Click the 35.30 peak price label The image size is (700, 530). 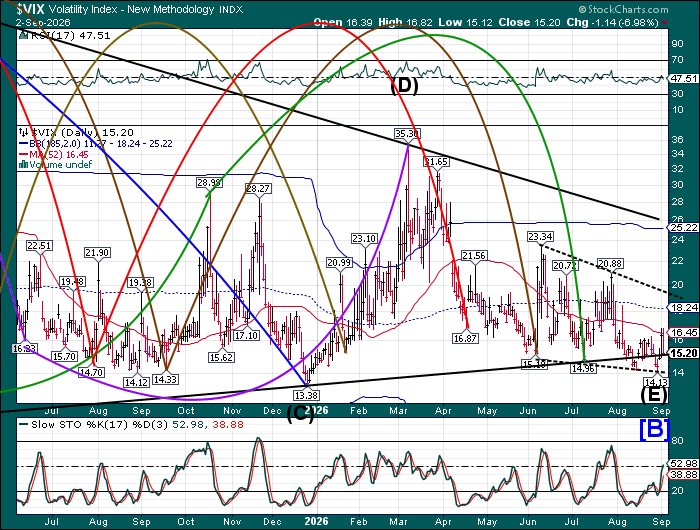coord(407,134)
